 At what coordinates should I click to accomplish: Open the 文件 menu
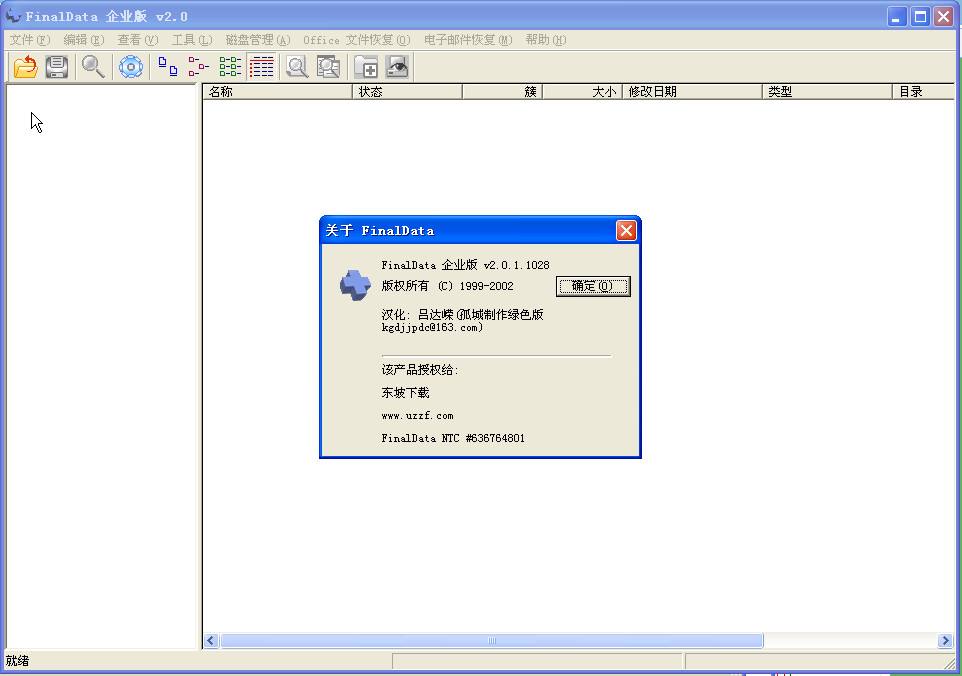click(x=29, y=40)
